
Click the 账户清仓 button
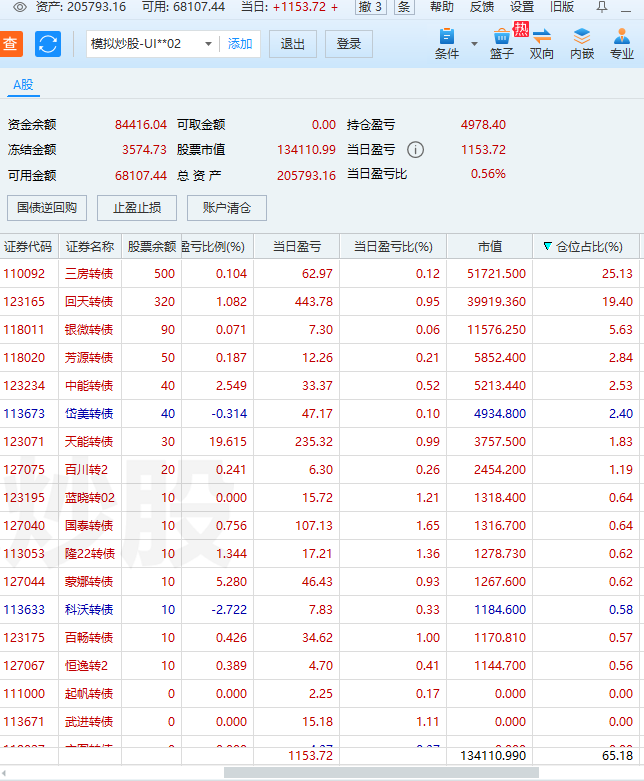227,208
